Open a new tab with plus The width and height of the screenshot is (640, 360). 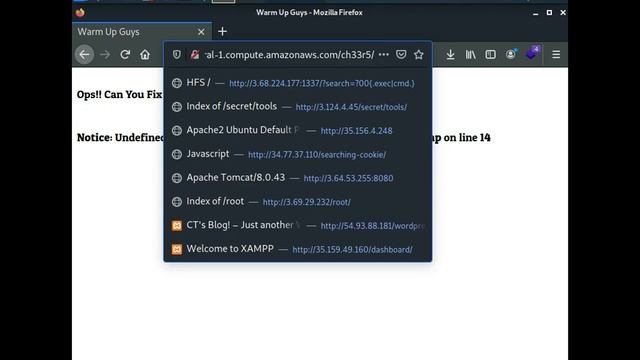click(222, 31)
